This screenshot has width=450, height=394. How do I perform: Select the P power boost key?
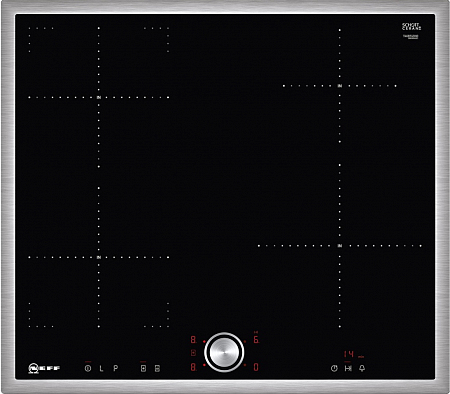pos(115,368)
